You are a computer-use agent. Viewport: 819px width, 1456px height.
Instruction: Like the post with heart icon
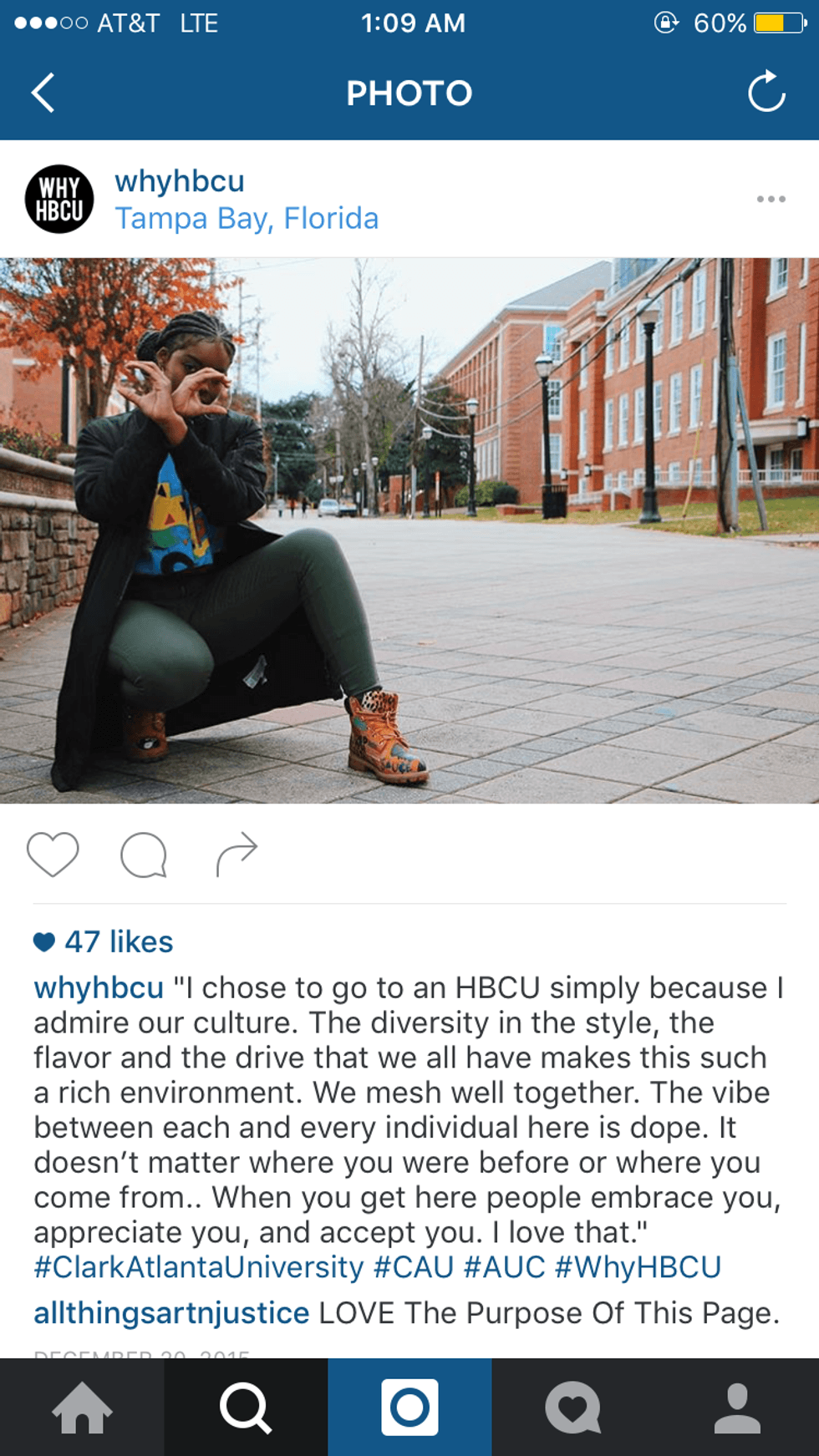pos(53,855)
